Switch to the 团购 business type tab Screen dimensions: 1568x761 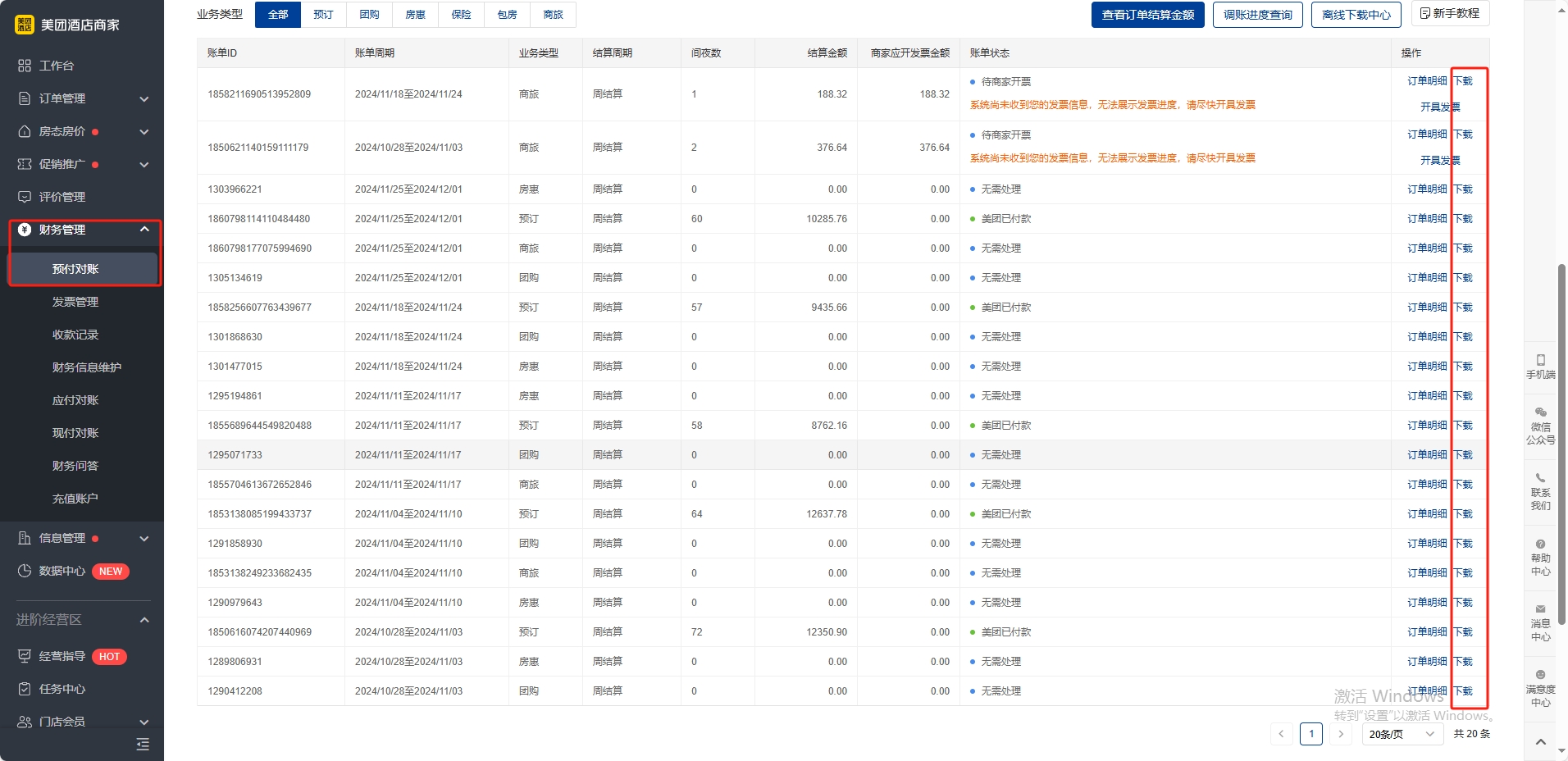pyautogui.click(x=369, y=15)
